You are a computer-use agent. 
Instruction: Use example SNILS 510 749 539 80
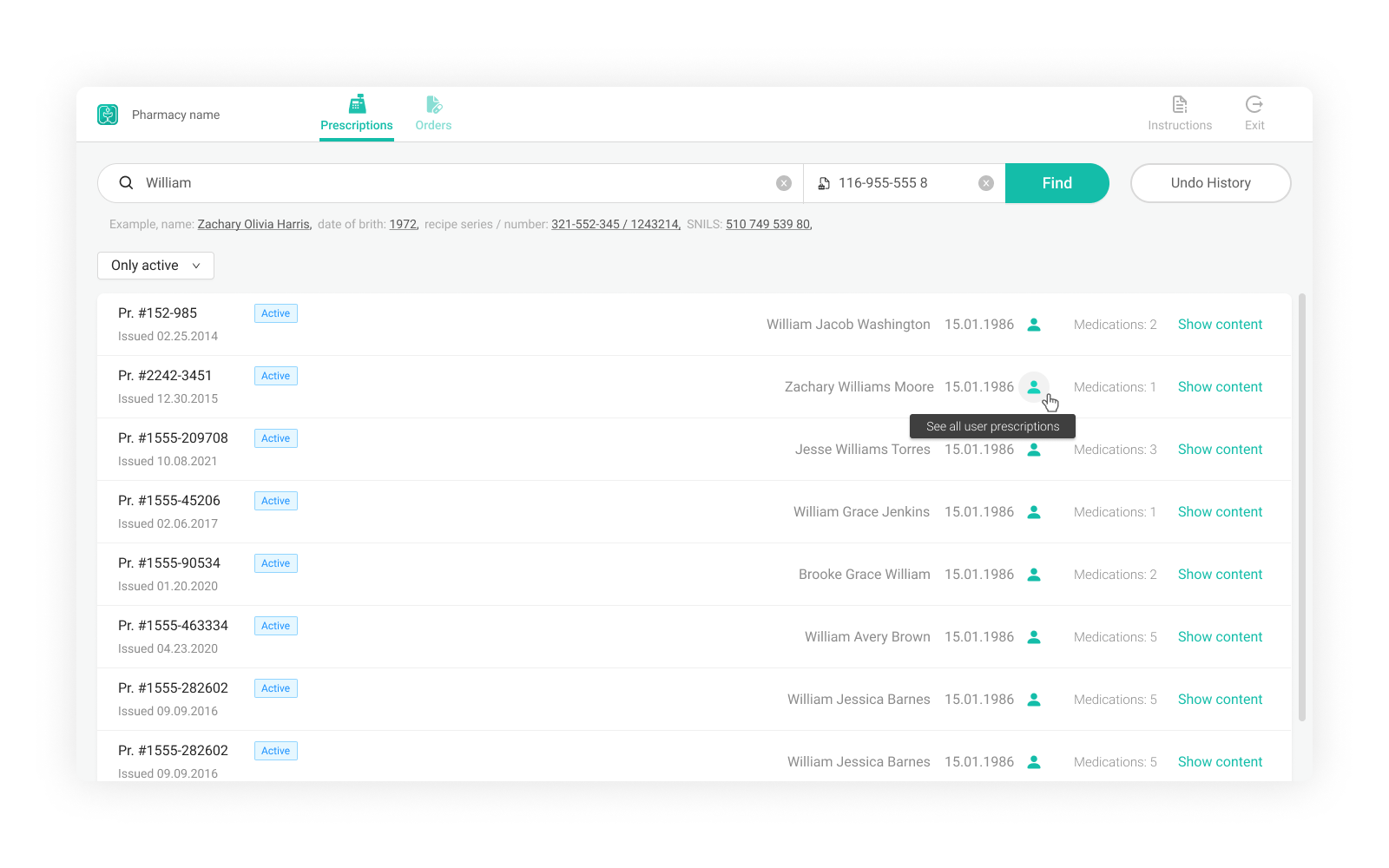click(x=769, y=224)
